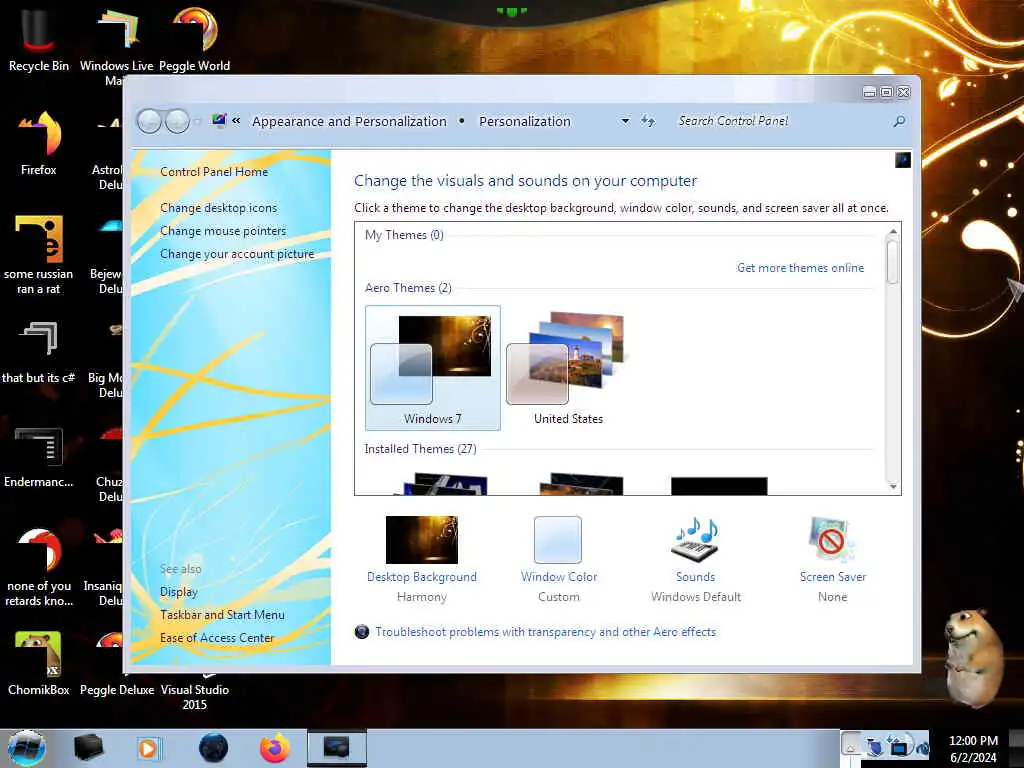The height and width of the screenshot is (768, 1024).
Task: Click the Personalization breadcrumb
Action: pos(524,121)
